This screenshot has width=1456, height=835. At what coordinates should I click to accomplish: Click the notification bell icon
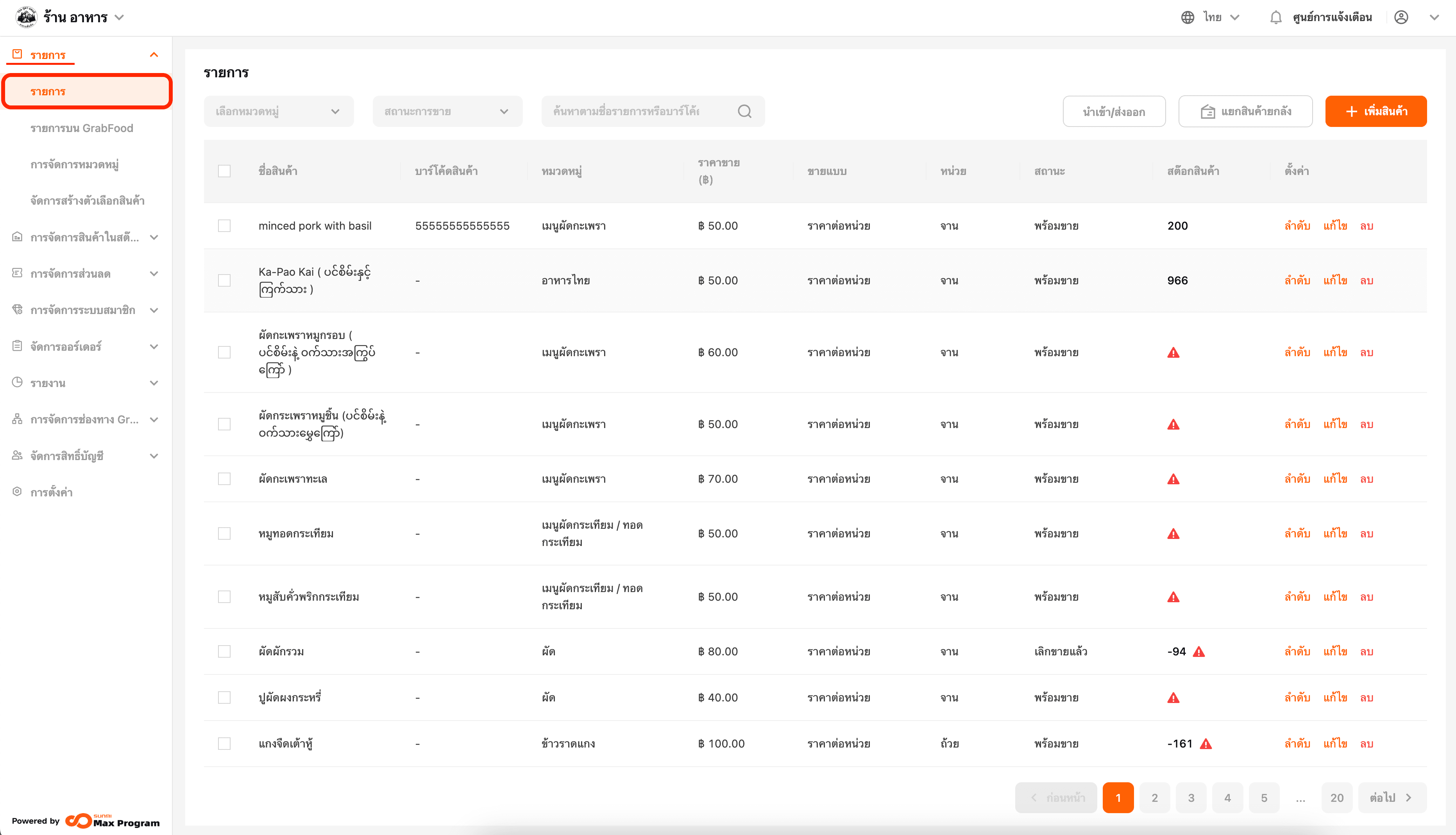click(1275, 18)
